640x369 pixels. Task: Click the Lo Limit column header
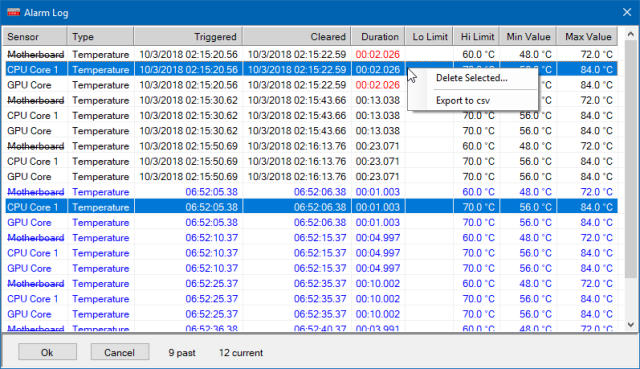429,37
